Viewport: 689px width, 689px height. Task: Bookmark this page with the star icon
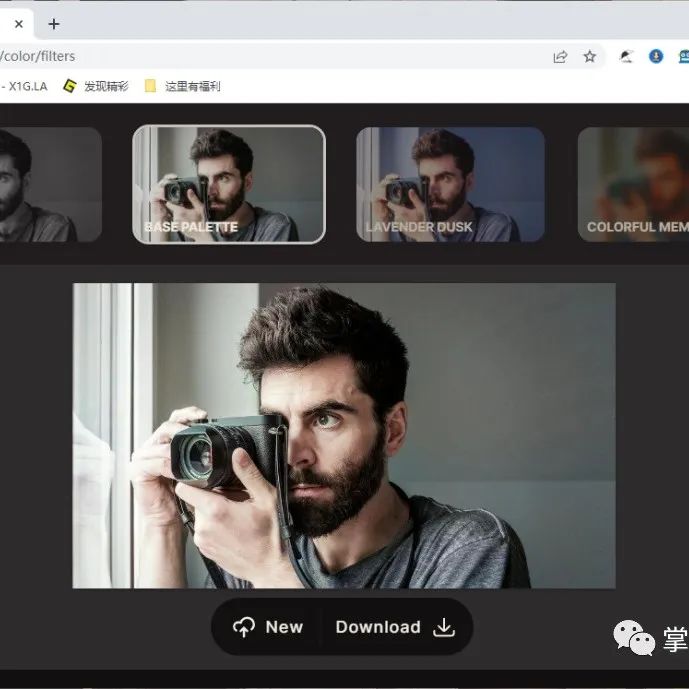click(590, 56)
